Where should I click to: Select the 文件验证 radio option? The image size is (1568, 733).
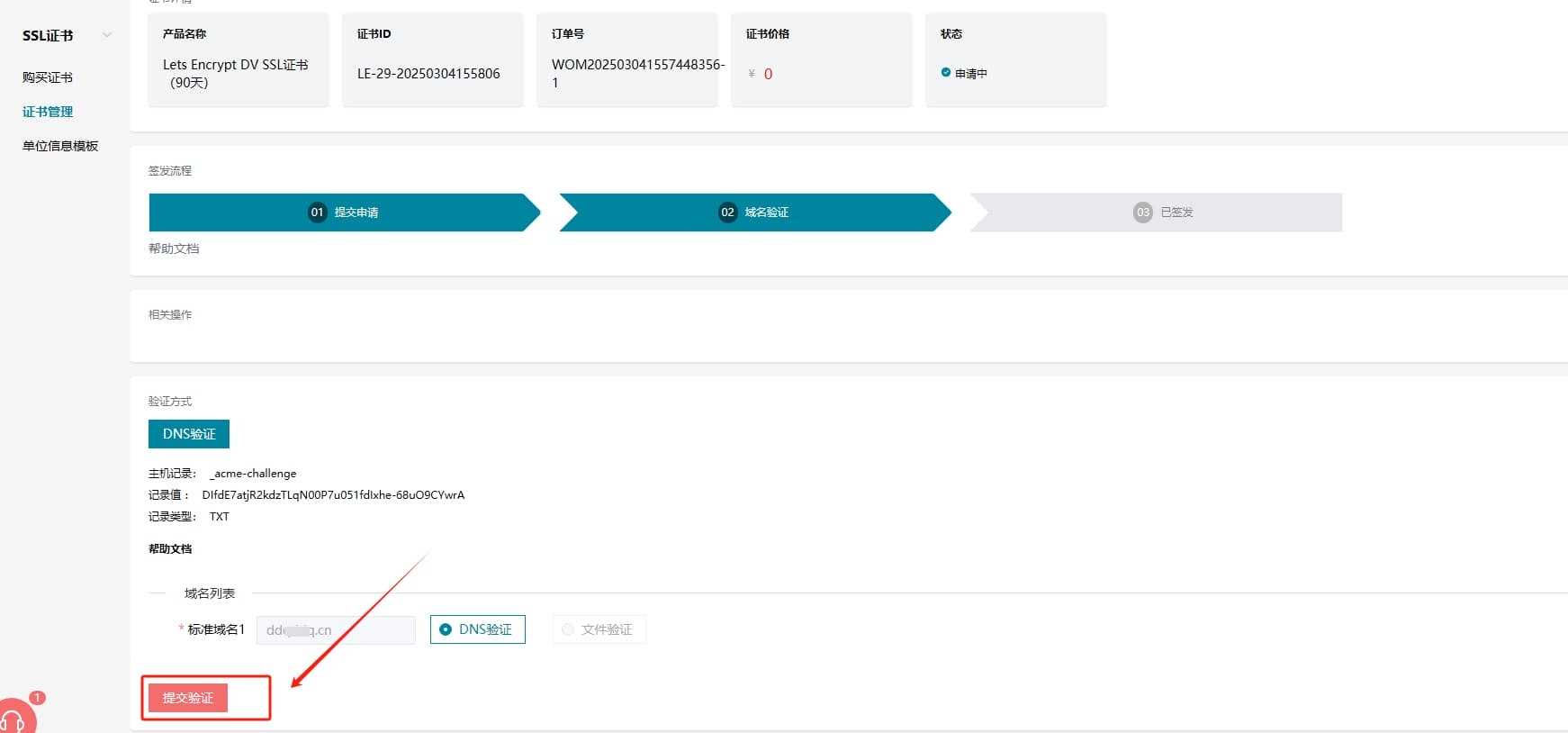point(568,629)
